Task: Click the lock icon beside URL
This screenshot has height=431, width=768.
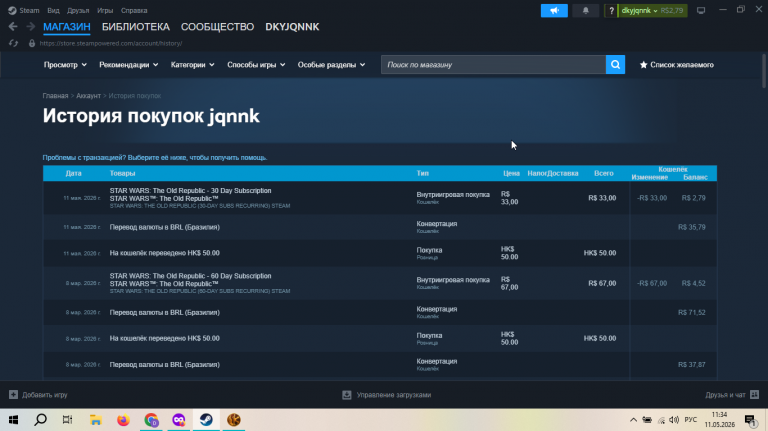Action: 32,43
